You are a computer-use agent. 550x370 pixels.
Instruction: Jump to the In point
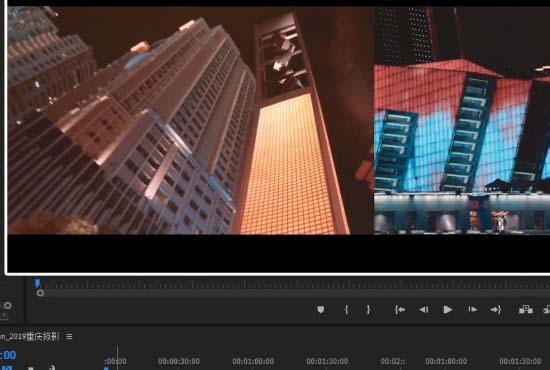[x=400, y=310]
